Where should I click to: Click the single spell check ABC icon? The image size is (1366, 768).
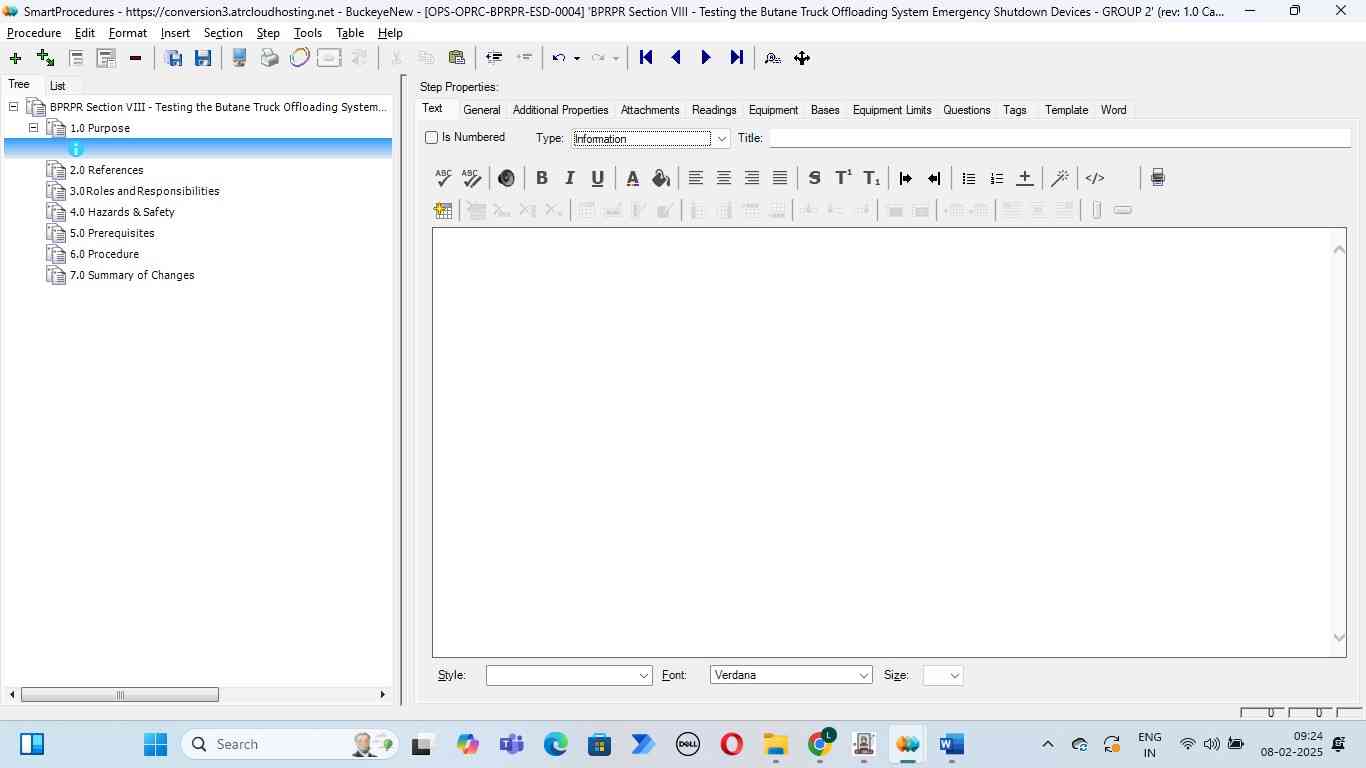click(444, 178)
